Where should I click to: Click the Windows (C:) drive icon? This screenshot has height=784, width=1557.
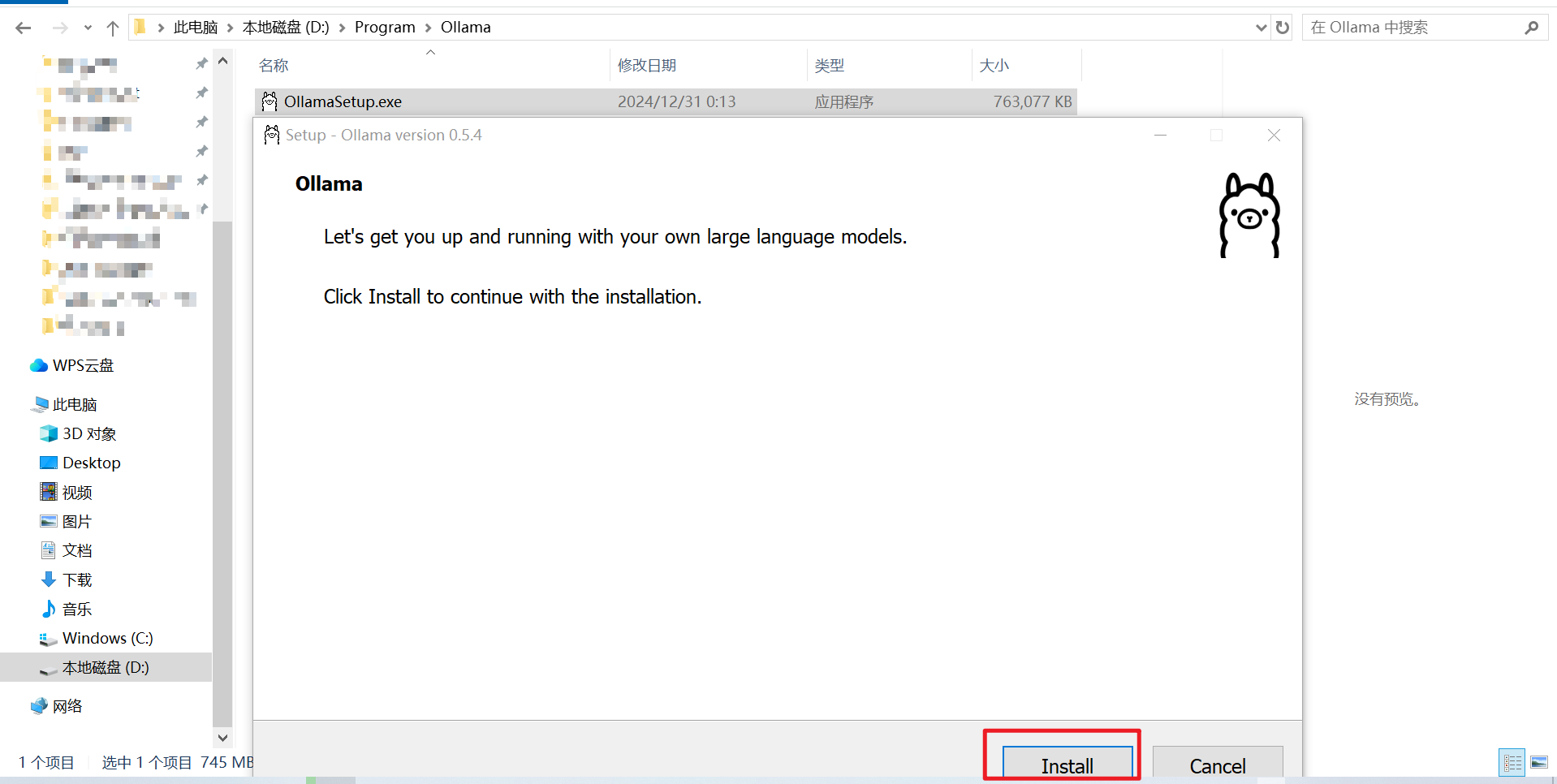49,640
